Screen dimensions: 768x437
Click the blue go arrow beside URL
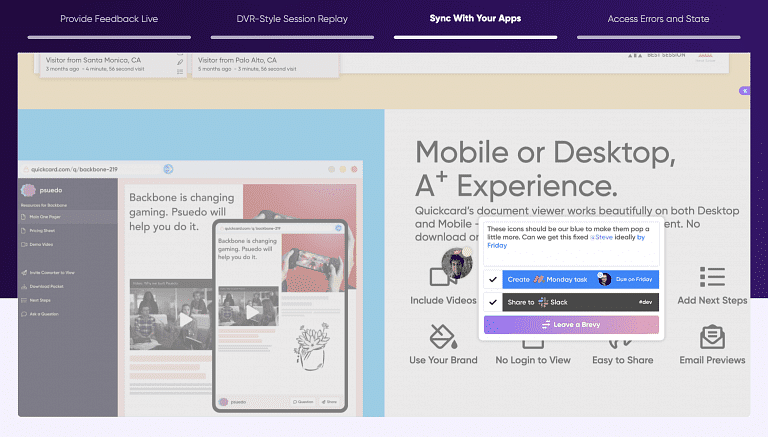click(x=168, y=169)
